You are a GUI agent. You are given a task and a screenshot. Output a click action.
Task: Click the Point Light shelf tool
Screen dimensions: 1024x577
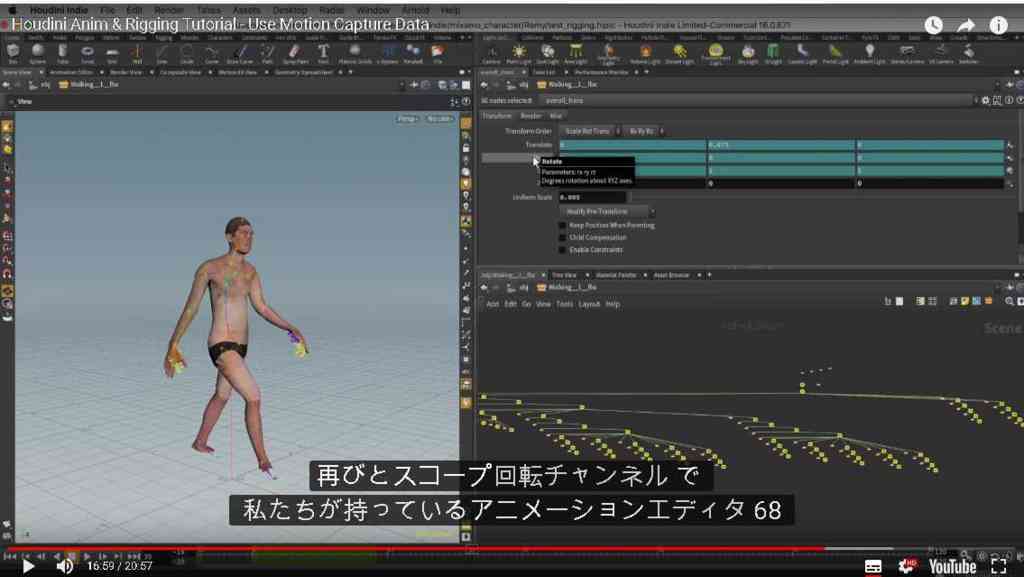click(x=519, y=54)
